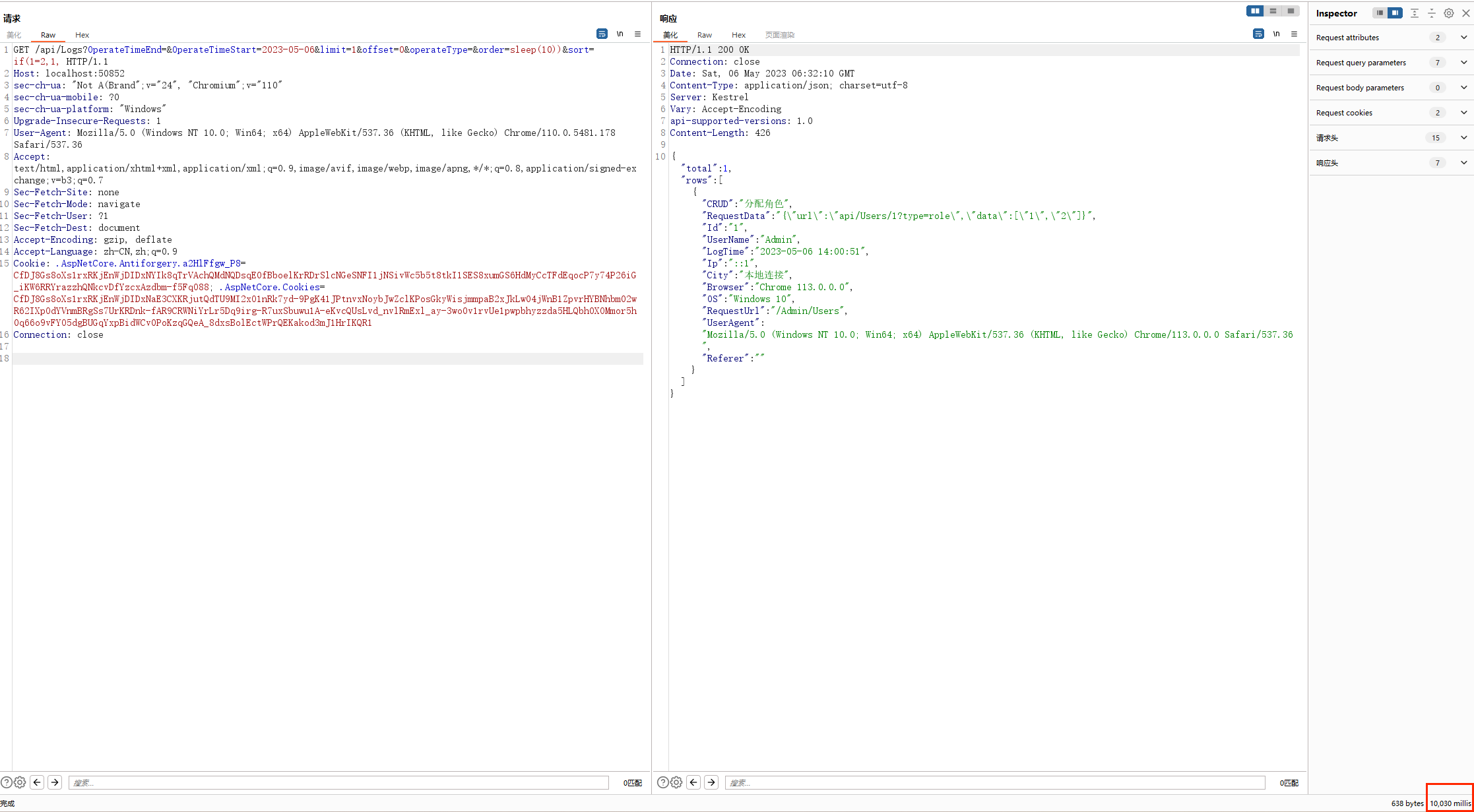The height and width of the screenshot is (812, 1474).
Task: Open the response Raw tab
Action: click(x=705, y=35)
